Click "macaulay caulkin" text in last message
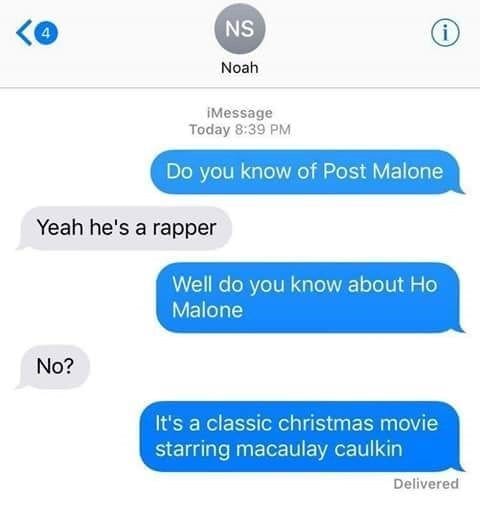480x520 pixels. click(x=319, y=449)
